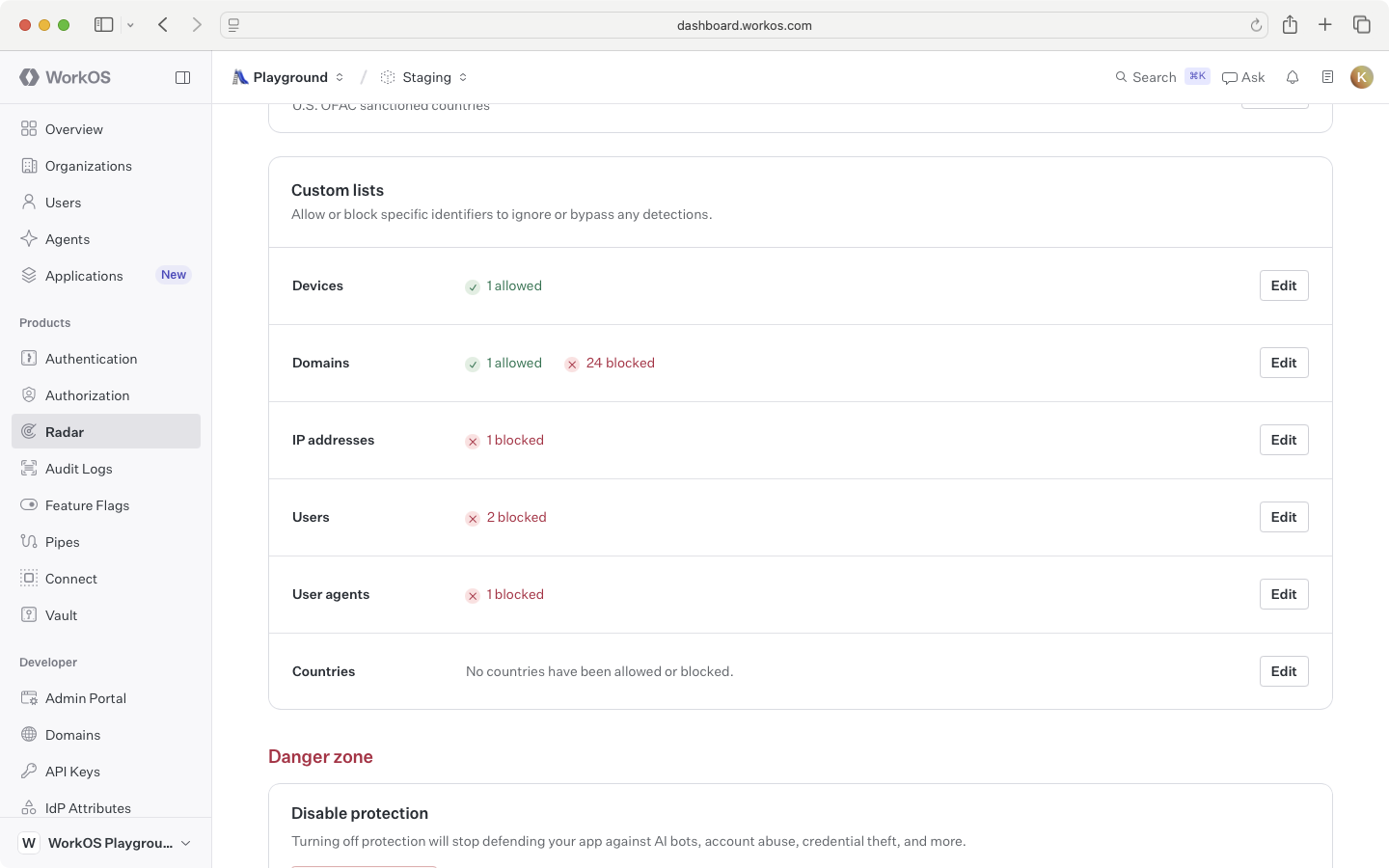Click the API Keys key icon
The image size is (1389, 868).
point(29,772)
